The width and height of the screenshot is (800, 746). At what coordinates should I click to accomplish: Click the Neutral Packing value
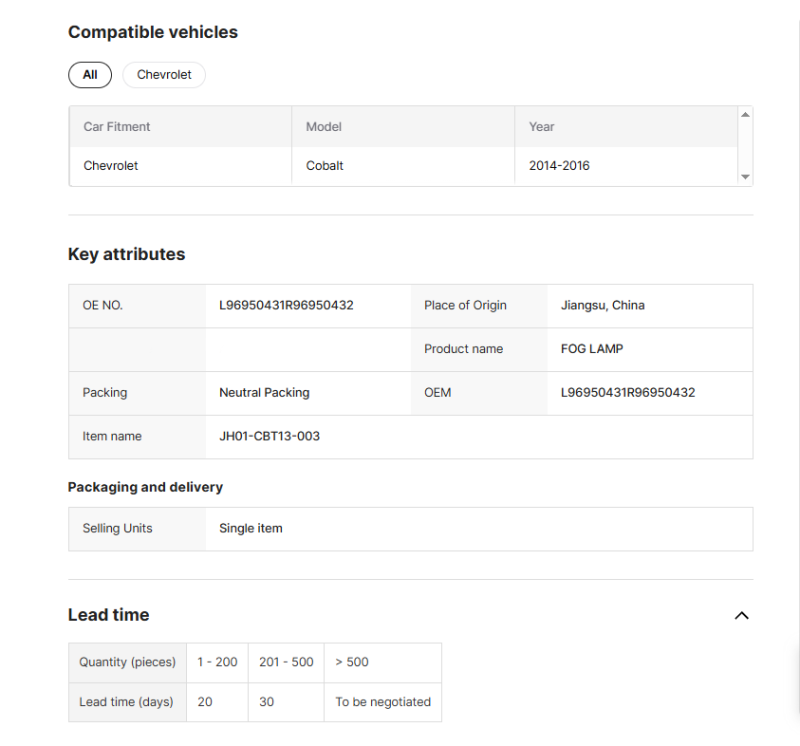pos(264,393)
